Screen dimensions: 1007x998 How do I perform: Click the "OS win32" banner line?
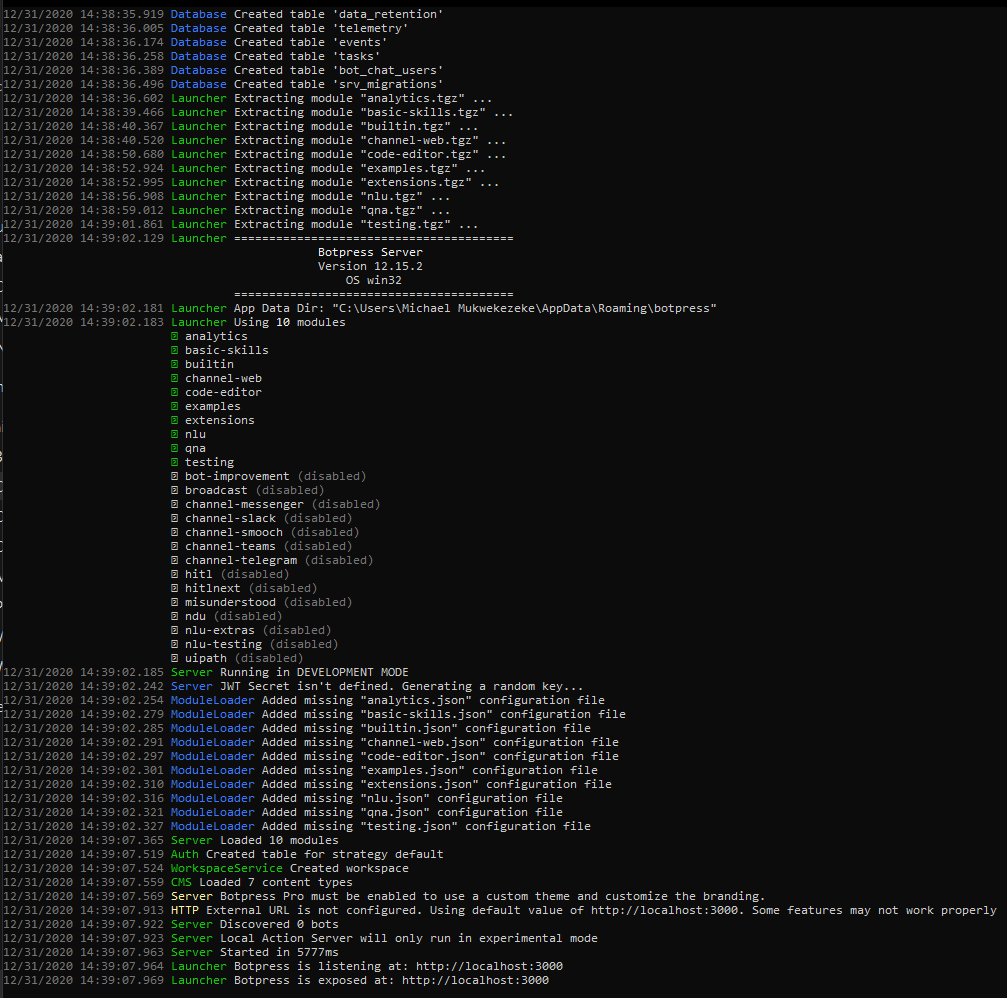tap(373, 280)
